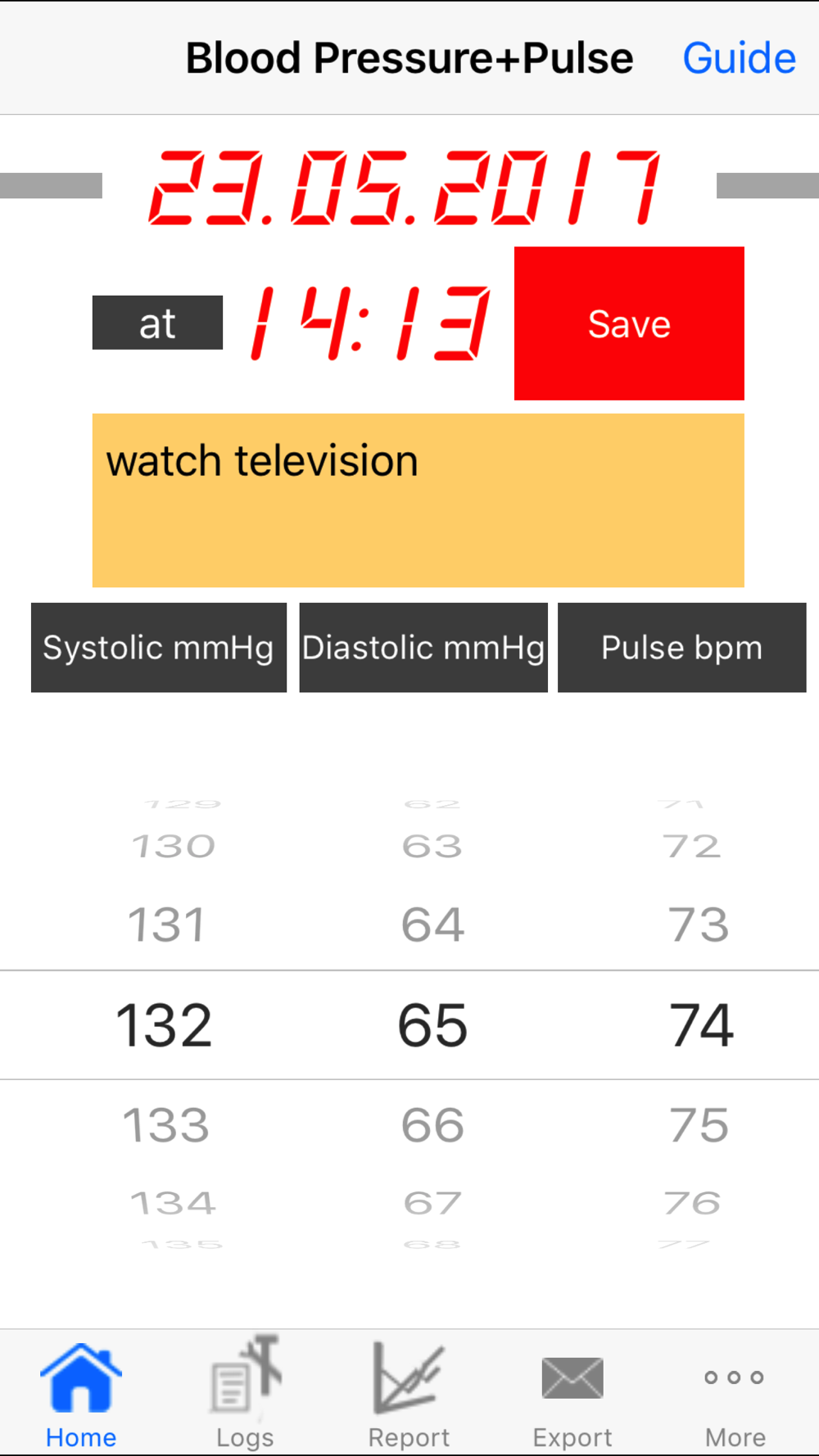This screenshot has height=1456, width=819.
Task: Tap the 14:13 time display
Action: pyautogui.click(x=370, y=323)
